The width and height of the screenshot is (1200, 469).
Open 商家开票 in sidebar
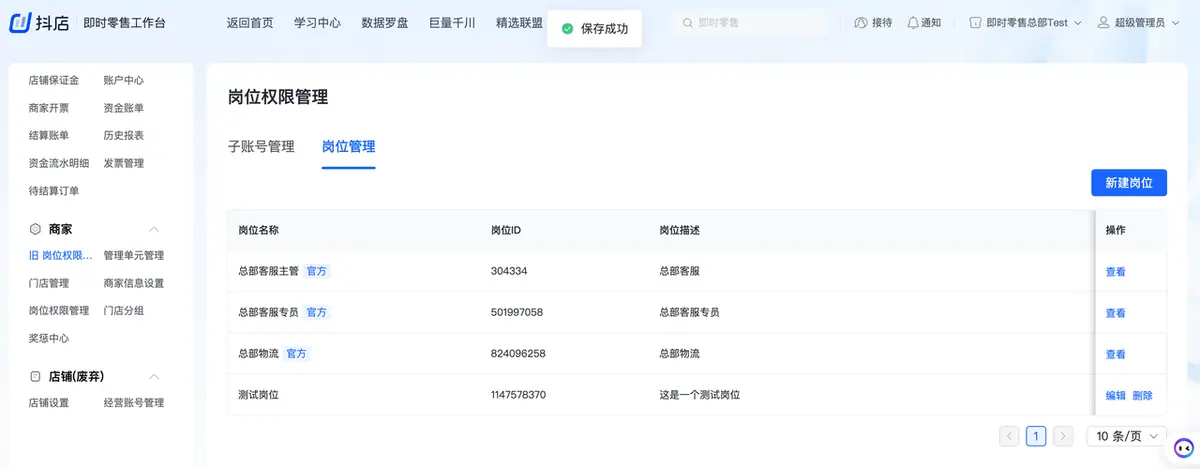[49, 108]
